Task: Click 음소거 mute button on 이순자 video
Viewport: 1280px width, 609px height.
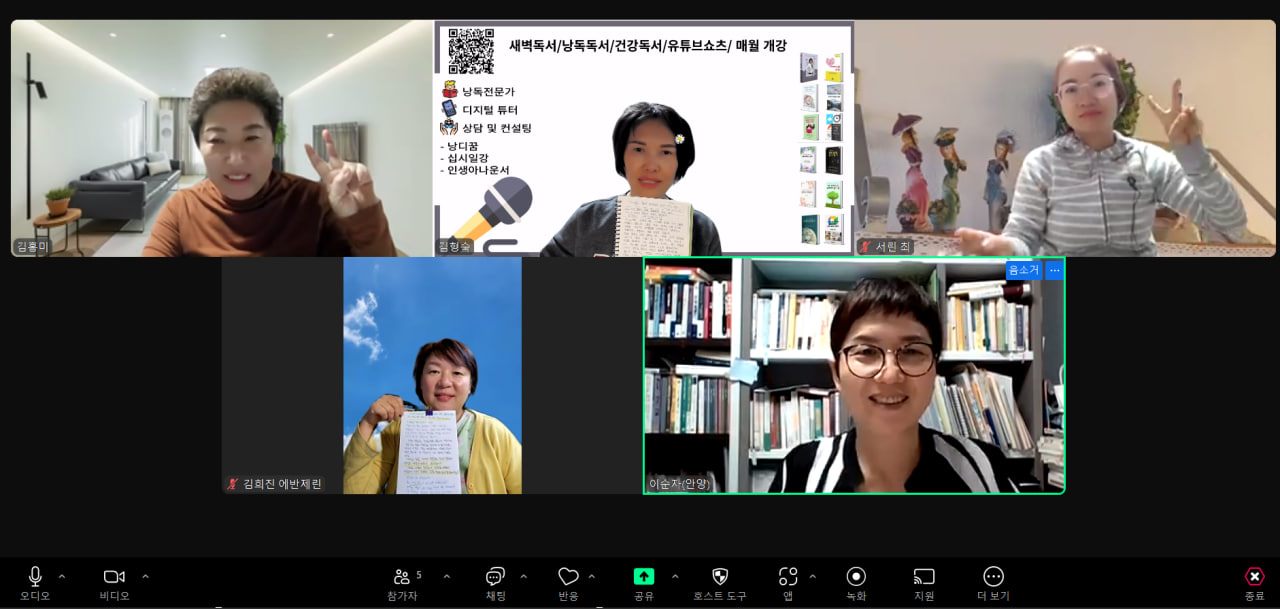Action: point(1024,270)
